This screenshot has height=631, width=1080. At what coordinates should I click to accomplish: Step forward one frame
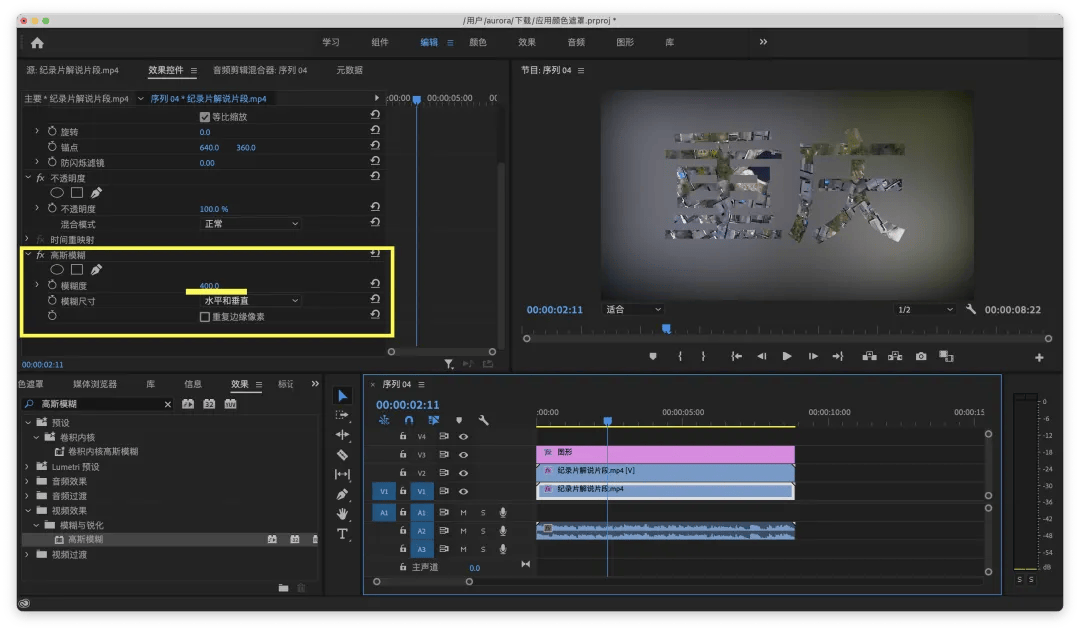coord(813,356)
